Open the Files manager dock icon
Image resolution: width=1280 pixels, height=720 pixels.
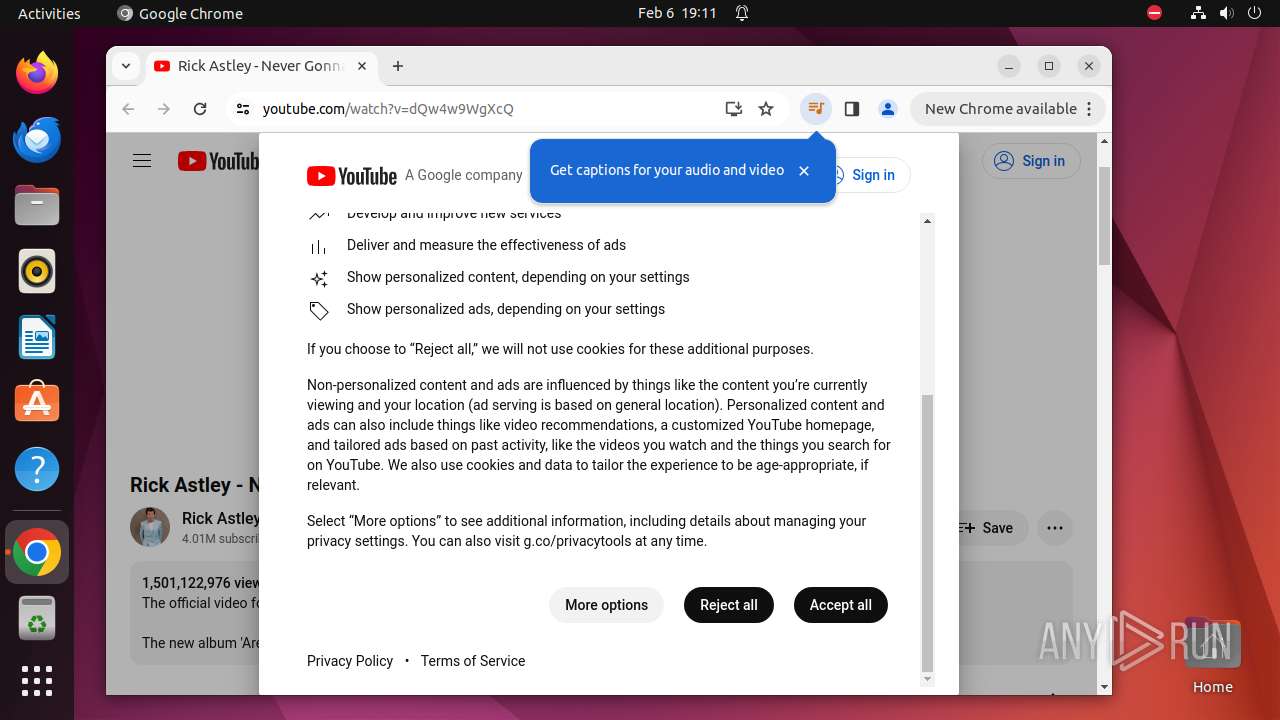tap(37, 205)
